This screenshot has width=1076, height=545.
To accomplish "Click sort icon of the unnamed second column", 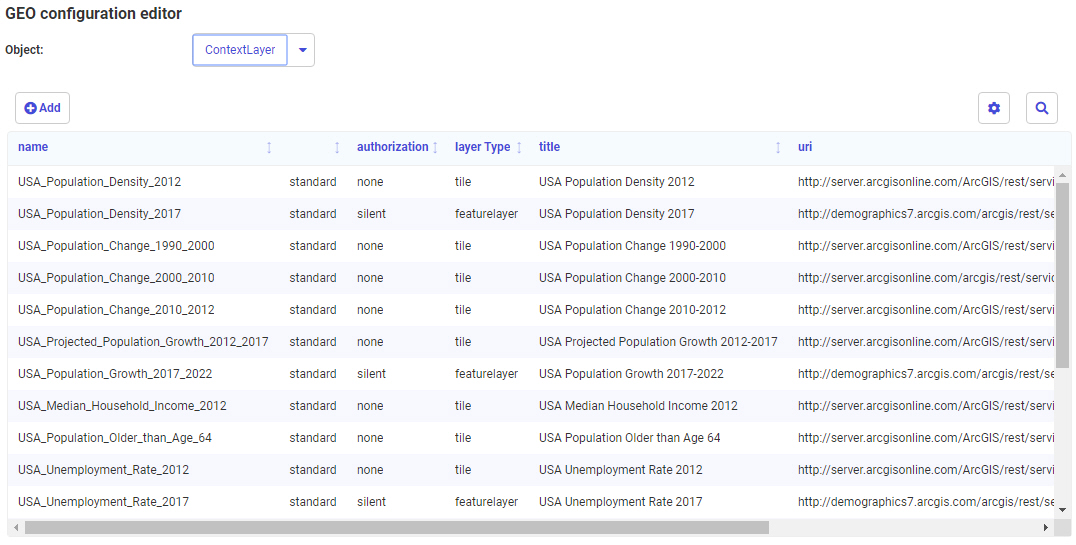I will tap(337, 148).
